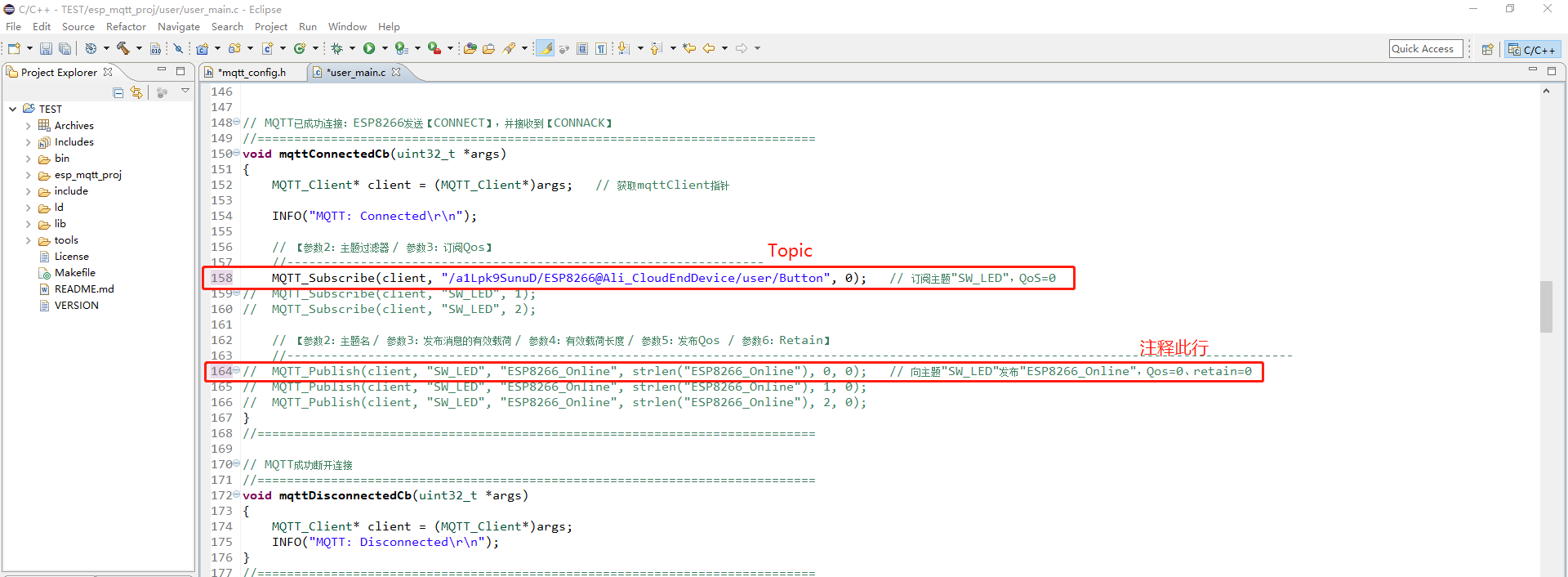Toggle block selection mode icon
This screenshot has height=577, width=1568.
(582, 48)
